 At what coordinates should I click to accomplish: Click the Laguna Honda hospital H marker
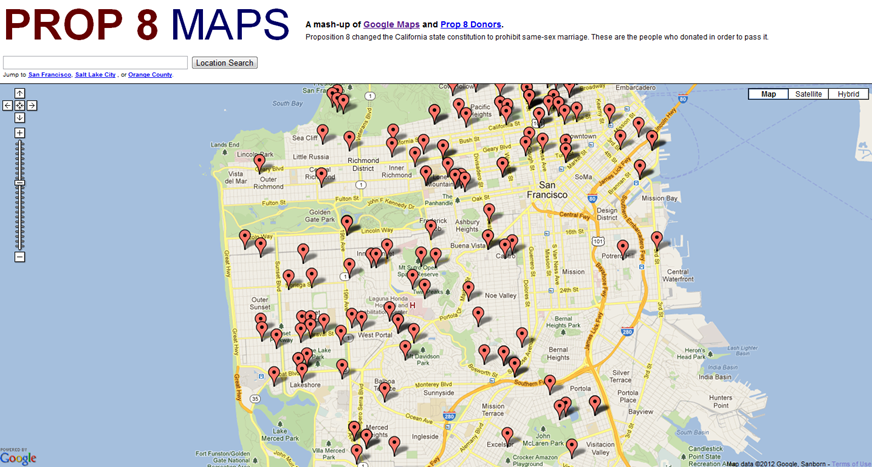pyautogui.click(x=413, y=306)
